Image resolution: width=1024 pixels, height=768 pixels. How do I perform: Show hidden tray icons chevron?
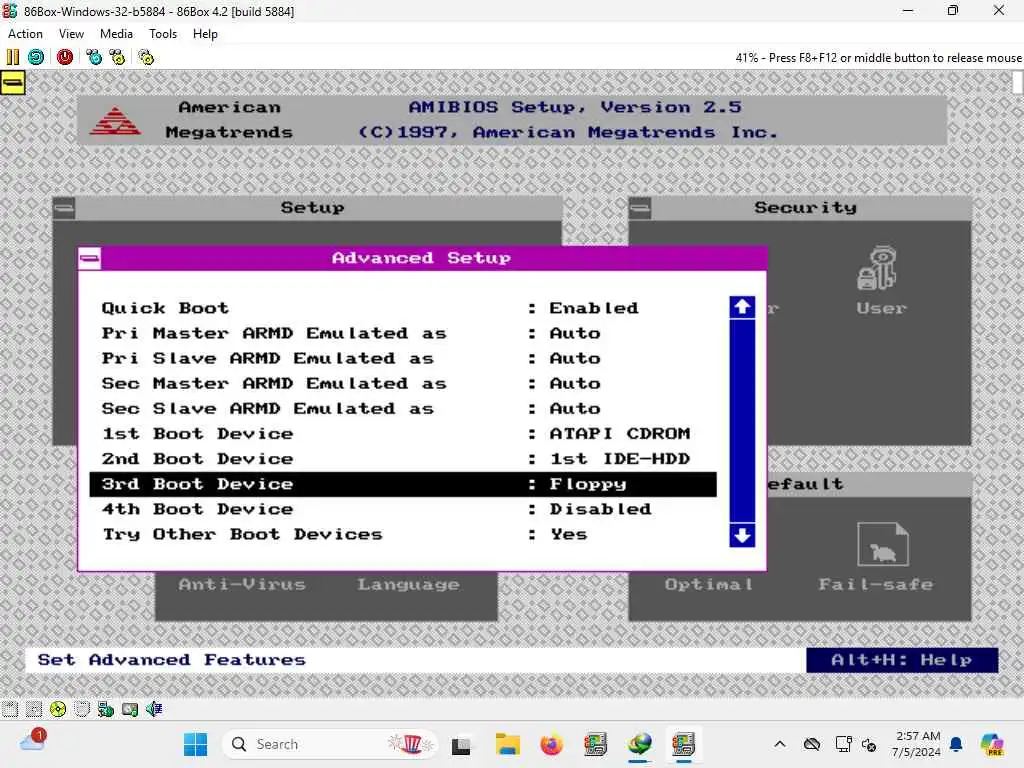[x=780, y=744]
